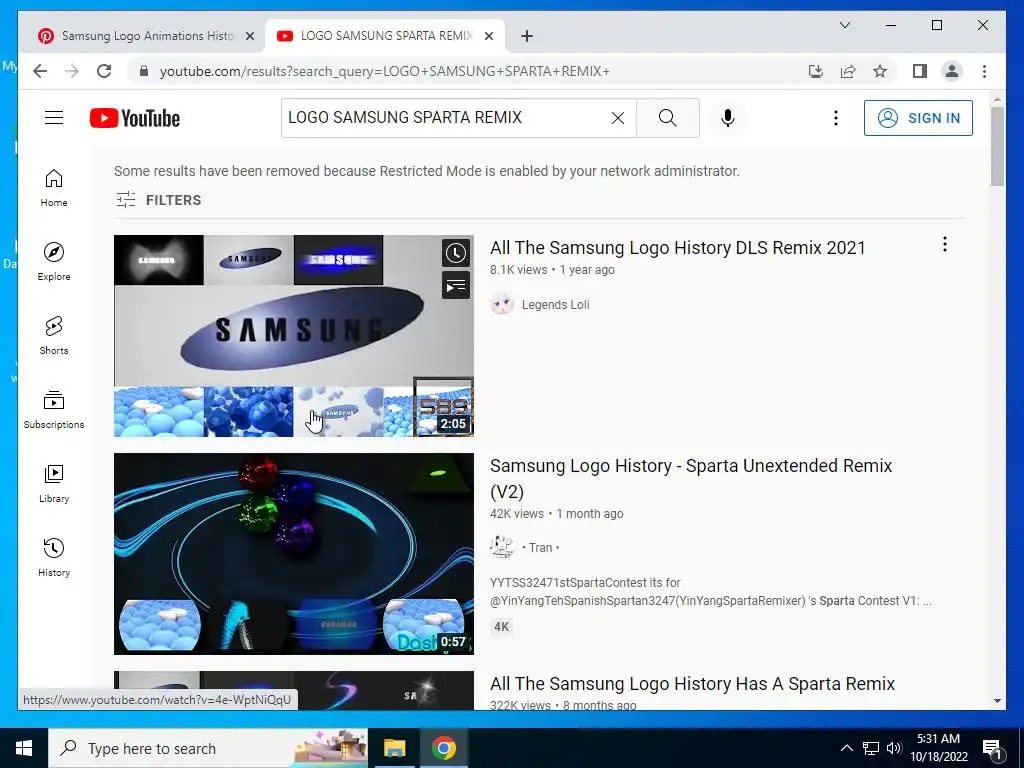Click the page vertical scrollbar thumb
Viewport: 1024px width, 768px height.
[997, 146]
